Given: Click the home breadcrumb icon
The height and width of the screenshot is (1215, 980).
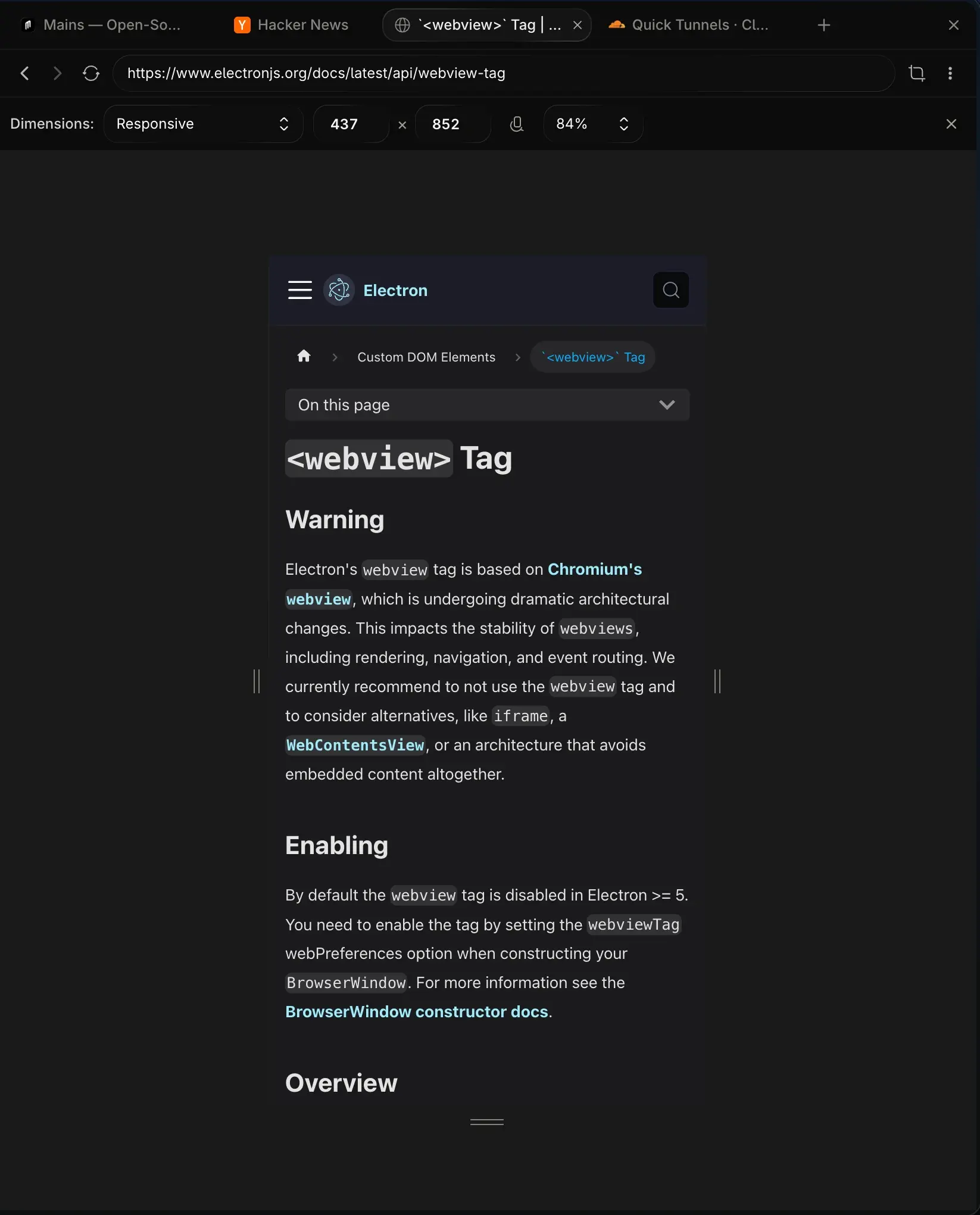Looking at the screenshot, I should click(304, 356).
